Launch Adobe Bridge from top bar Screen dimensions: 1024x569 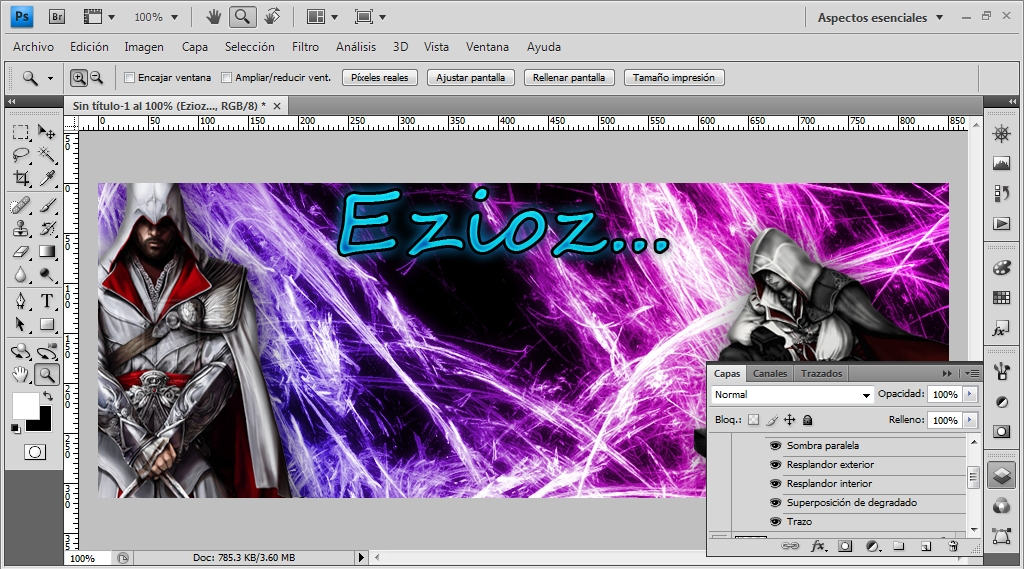click(x=57, y=17)
